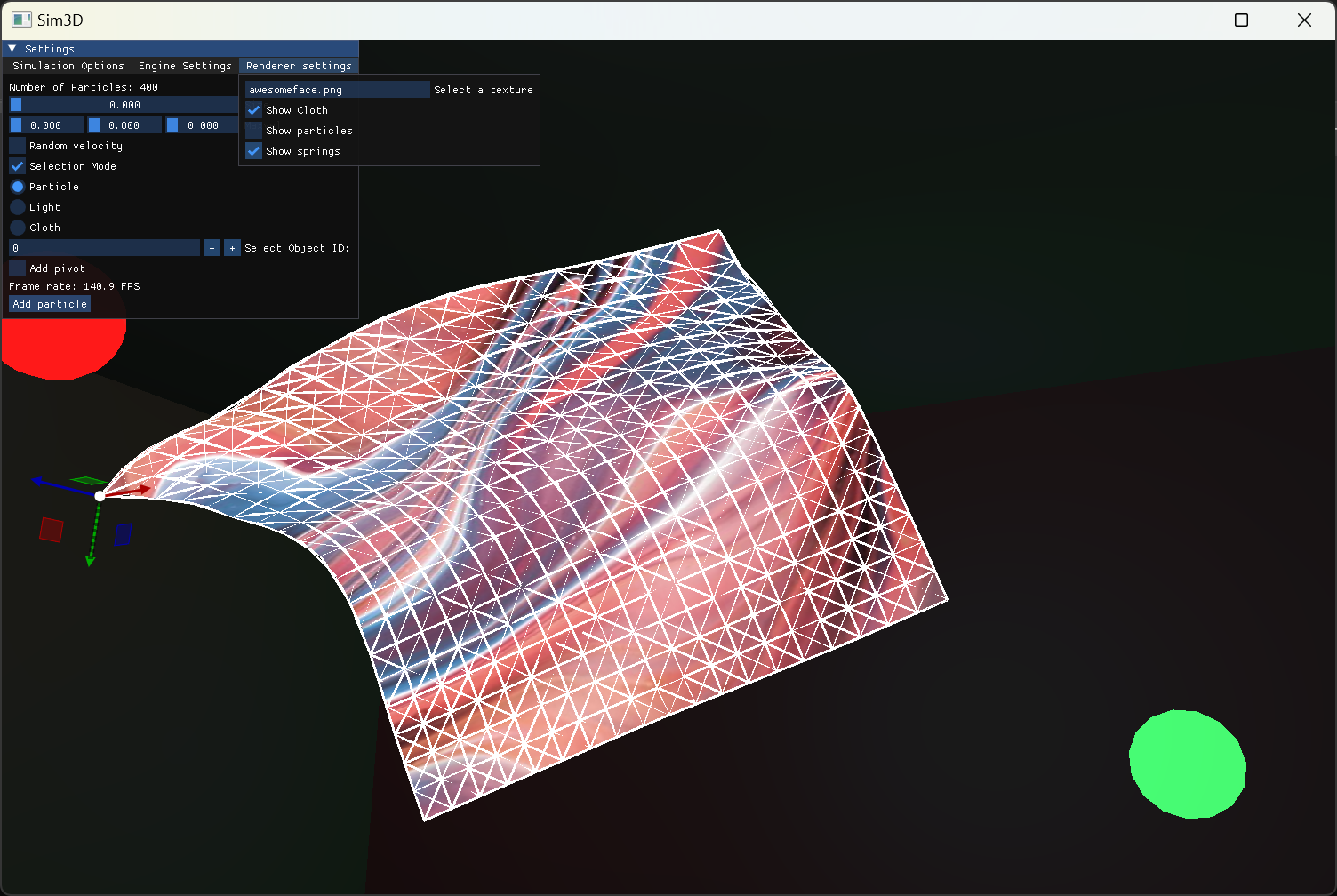Open the Simulation Options tab
This screenshot has width=1337, height=896.
click(68, 66)
